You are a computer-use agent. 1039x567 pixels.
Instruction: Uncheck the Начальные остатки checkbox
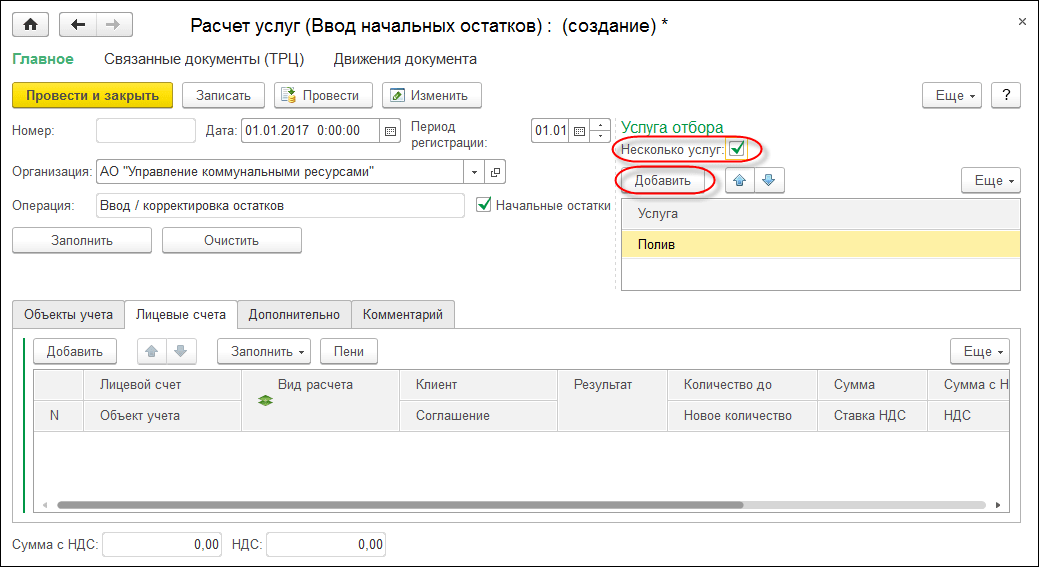pos(484,205)
